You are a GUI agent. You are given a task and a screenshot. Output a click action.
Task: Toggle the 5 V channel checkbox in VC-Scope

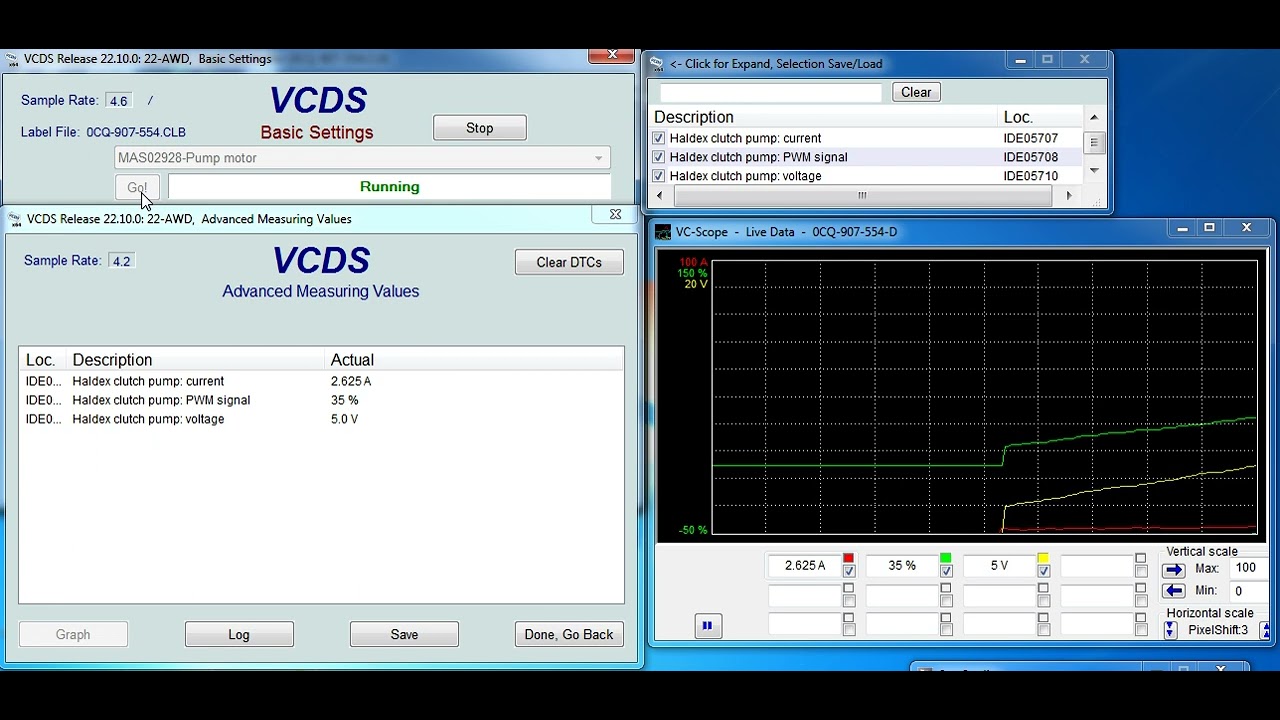(1043, 572)
